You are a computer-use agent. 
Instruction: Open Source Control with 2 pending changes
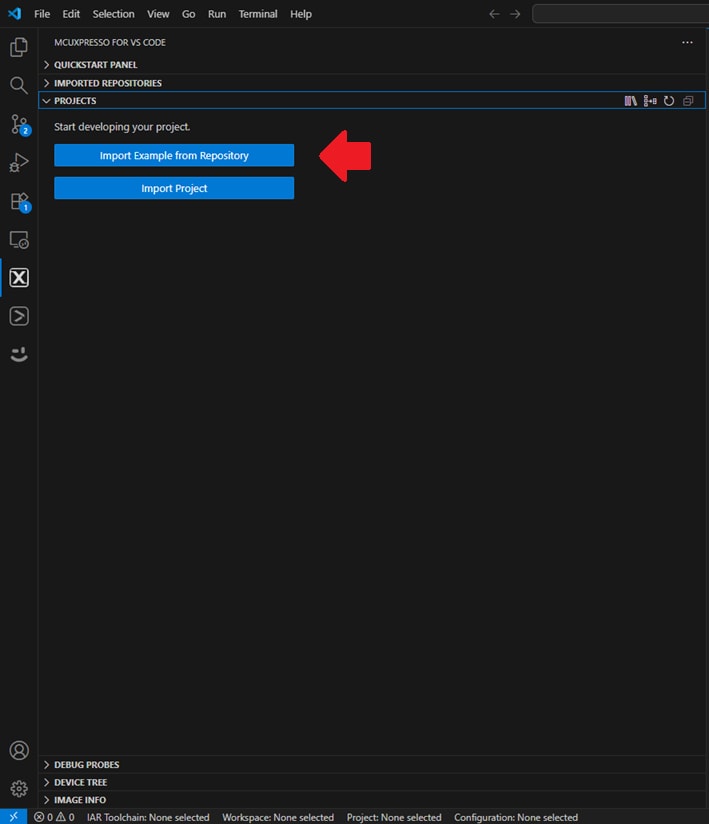coord(20,125)
